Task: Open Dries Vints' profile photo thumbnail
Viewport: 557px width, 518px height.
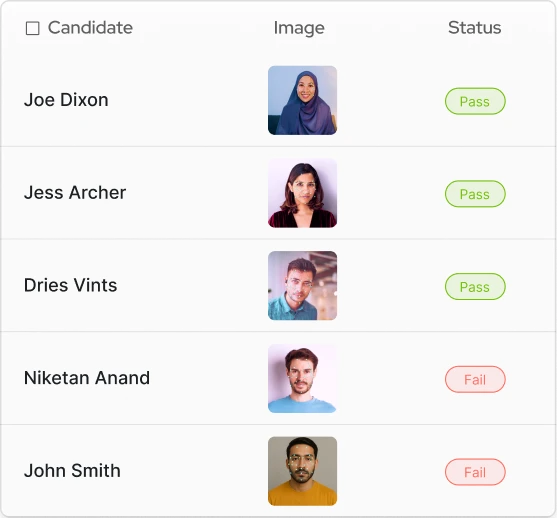Action: coord(302,286)
